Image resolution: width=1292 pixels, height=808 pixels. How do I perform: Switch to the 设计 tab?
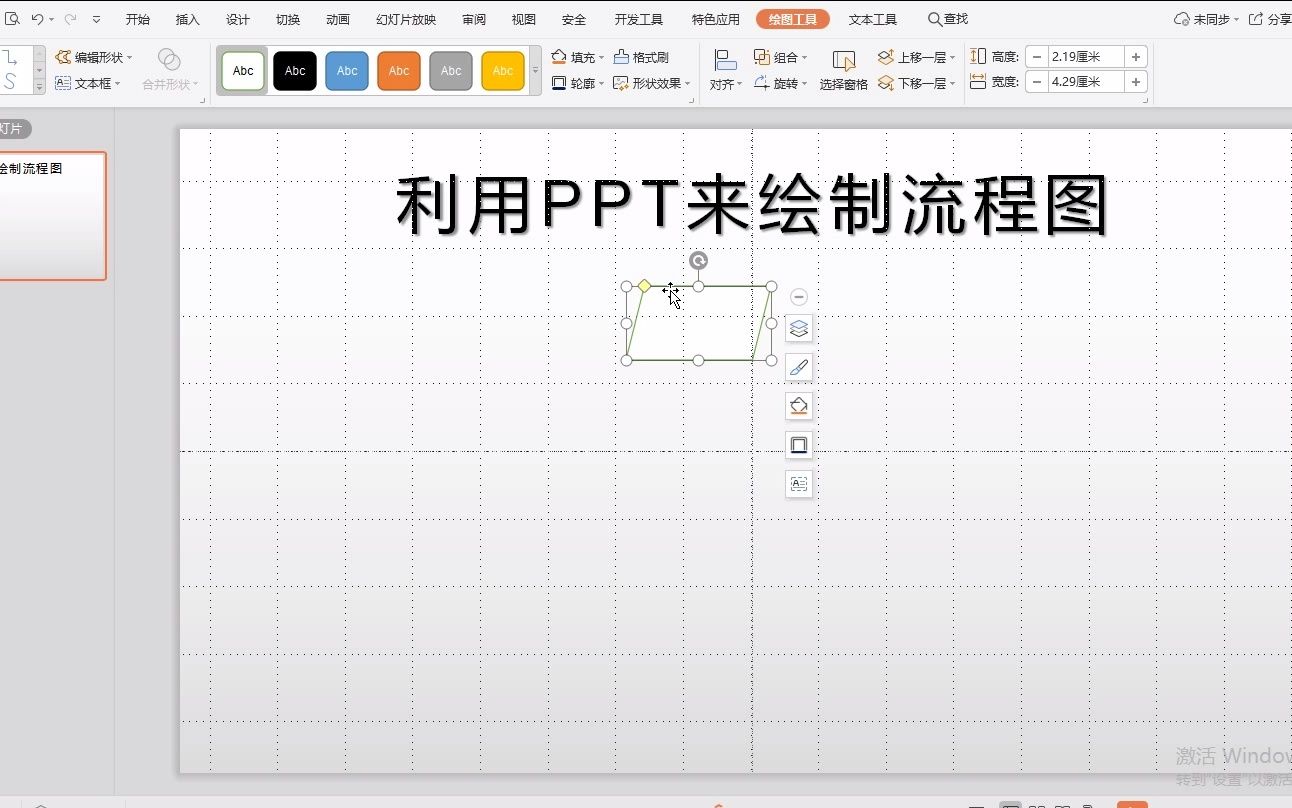(238, 19)
